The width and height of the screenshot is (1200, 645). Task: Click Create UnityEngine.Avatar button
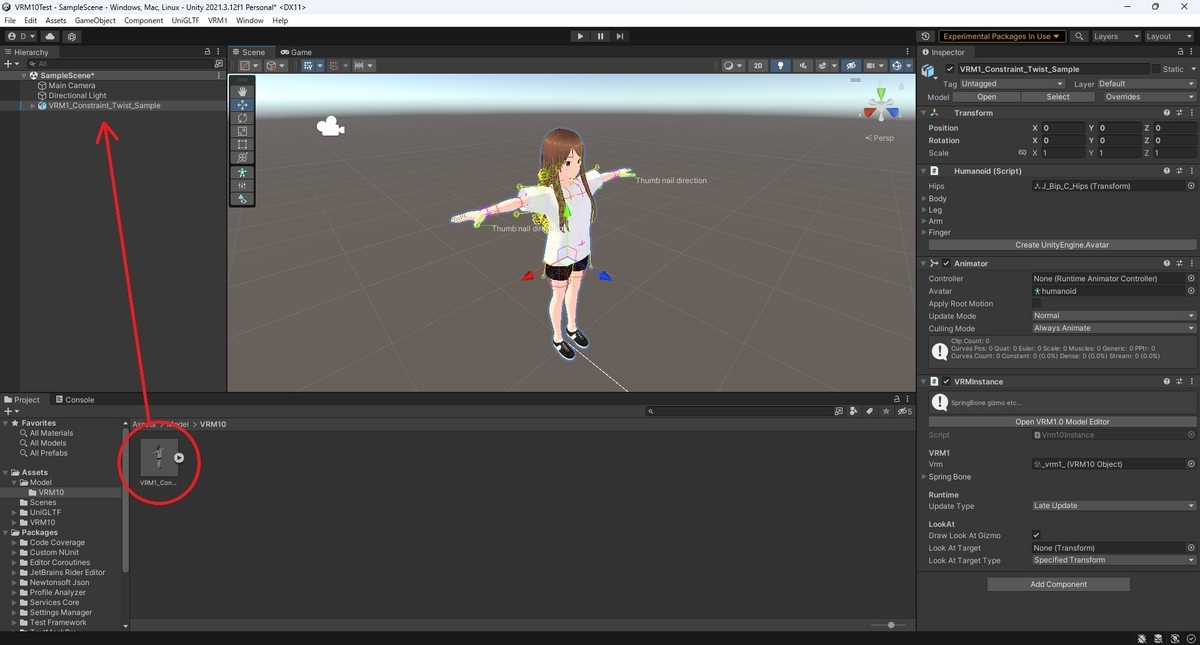[1061, 245]
